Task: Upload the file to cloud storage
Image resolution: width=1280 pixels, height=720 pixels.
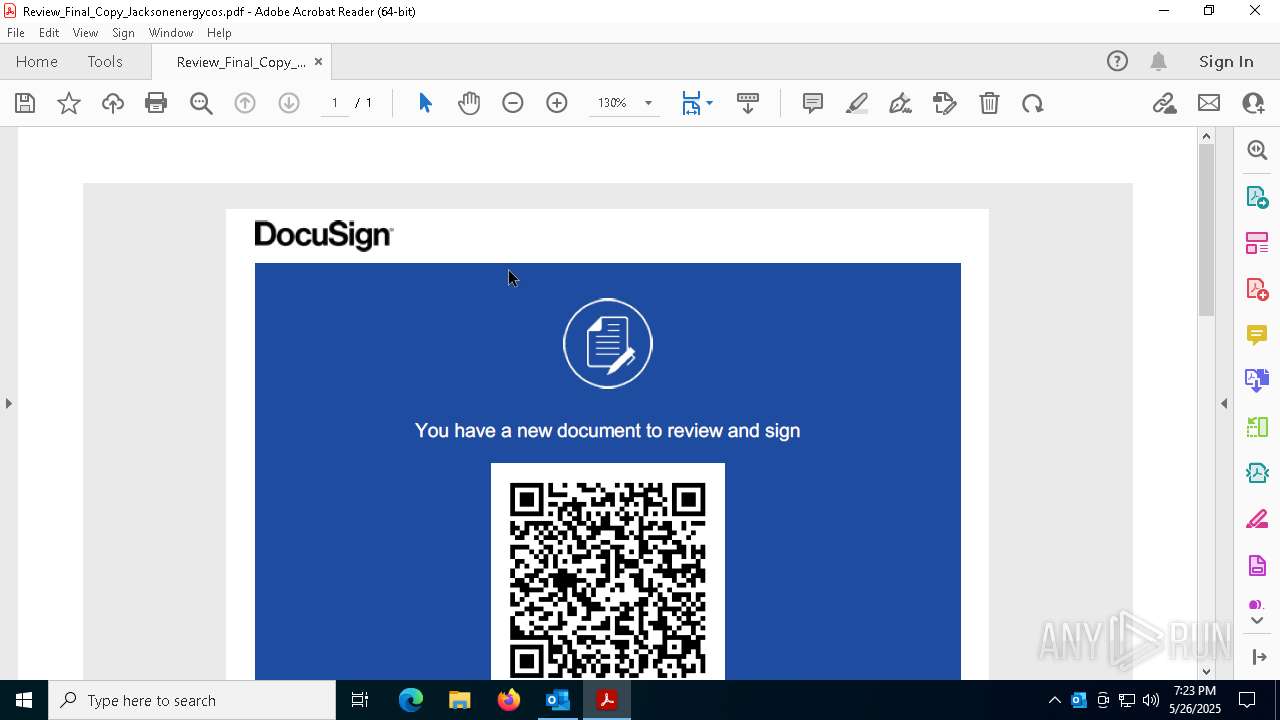Action: pos(113,103)
